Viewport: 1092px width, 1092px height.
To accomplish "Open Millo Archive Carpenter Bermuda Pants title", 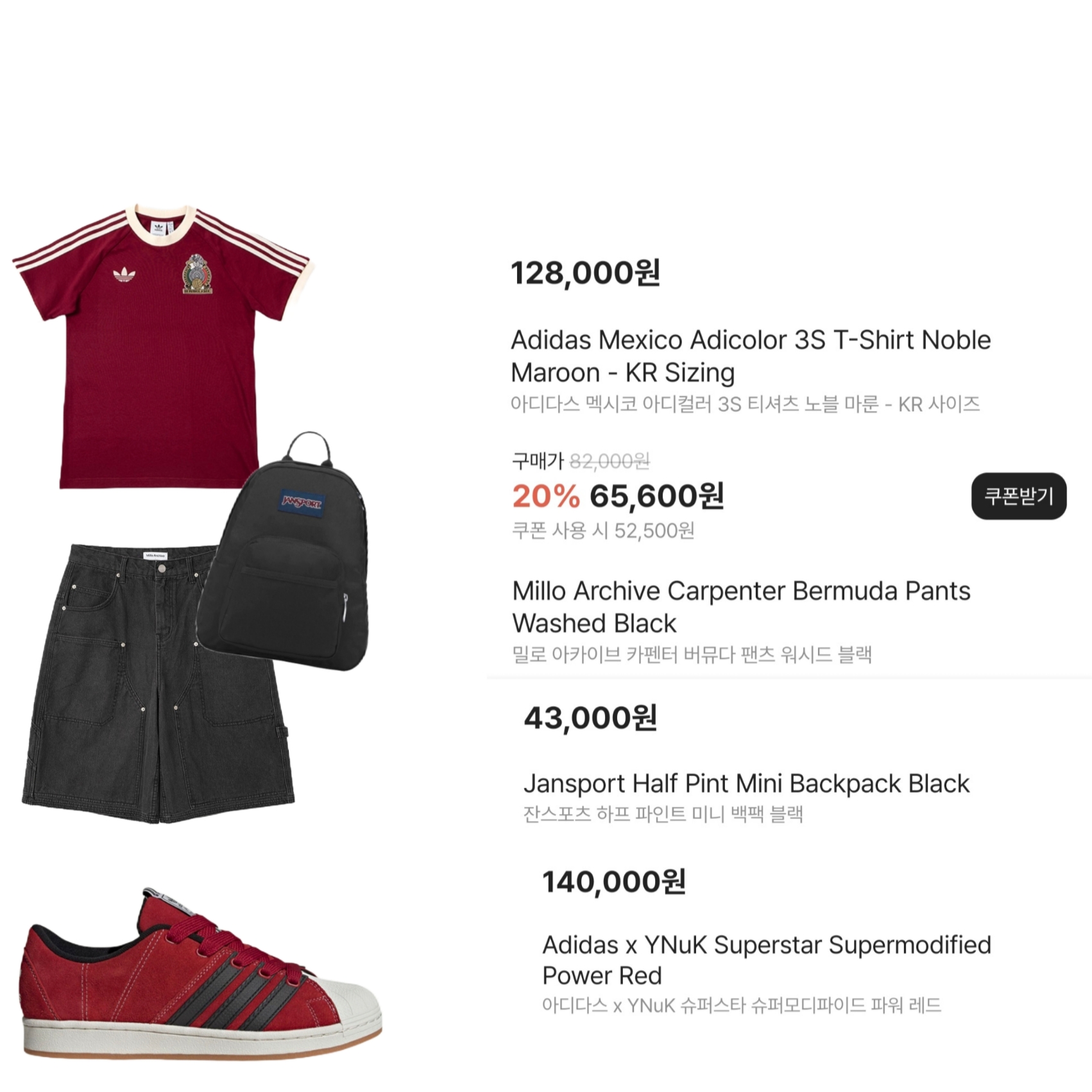I will click(741, 607).
